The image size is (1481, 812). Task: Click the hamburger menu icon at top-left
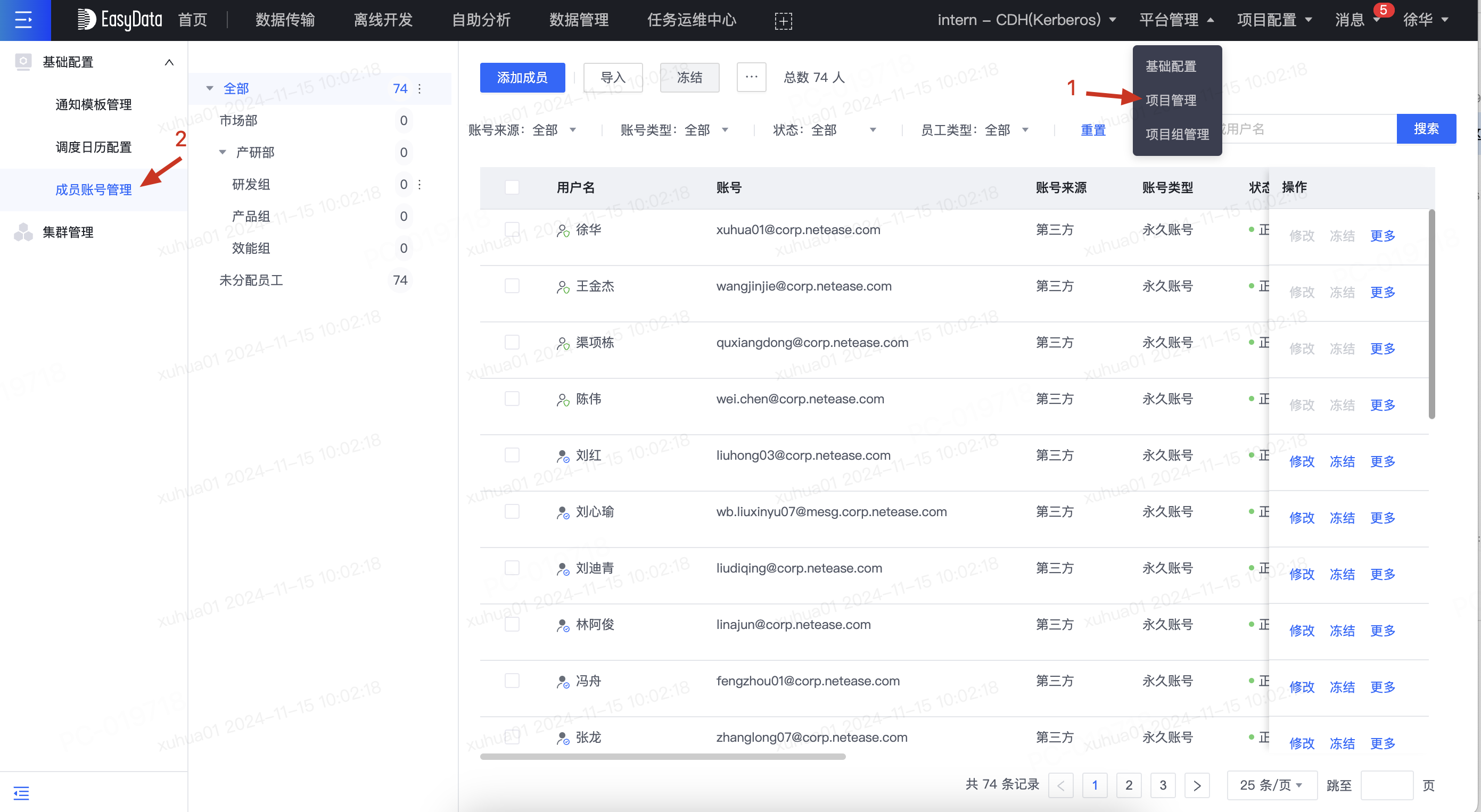pos(24,20)
